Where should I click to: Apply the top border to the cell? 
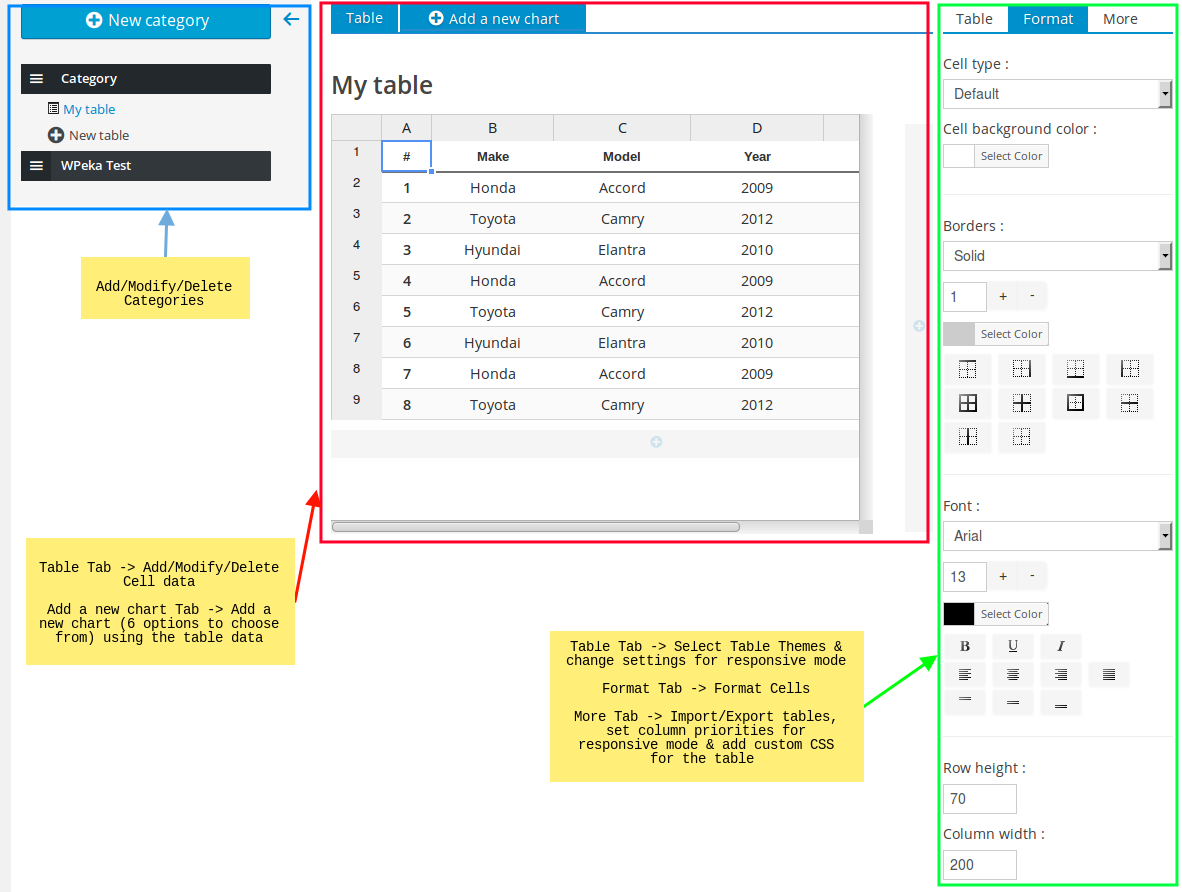tap(968, 370)
